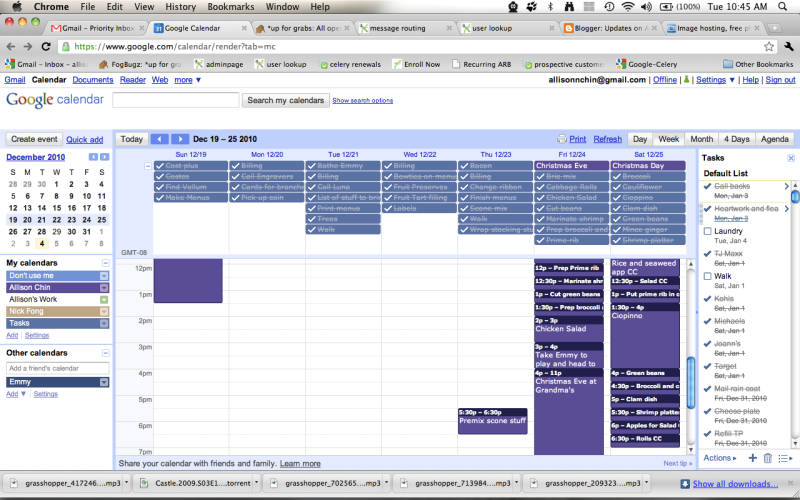Open Call backs task details arrow

(786, 186)
